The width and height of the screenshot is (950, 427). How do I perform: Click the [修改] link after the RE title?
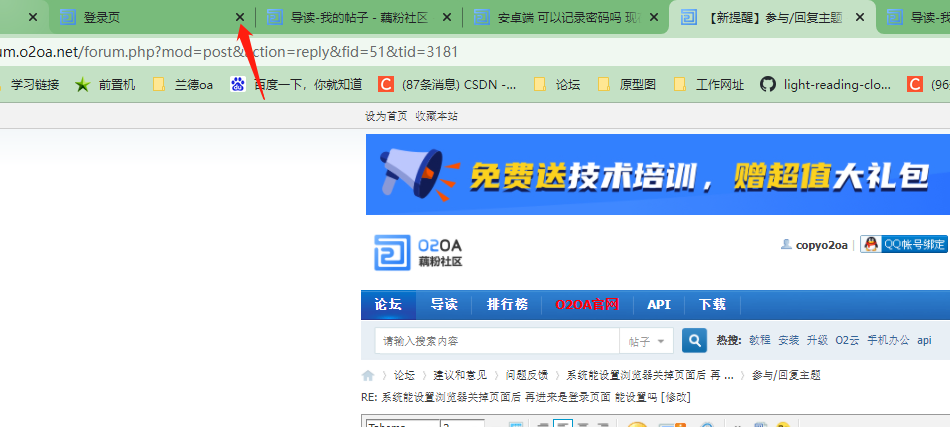point(676,397)
